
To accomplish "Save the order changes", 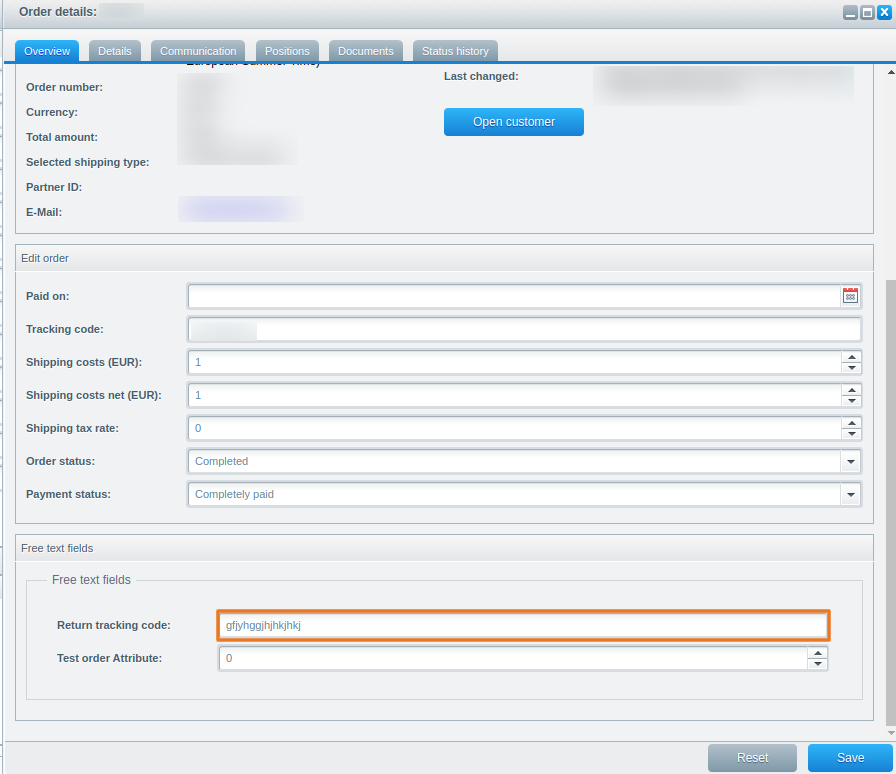I will [850, 758].
